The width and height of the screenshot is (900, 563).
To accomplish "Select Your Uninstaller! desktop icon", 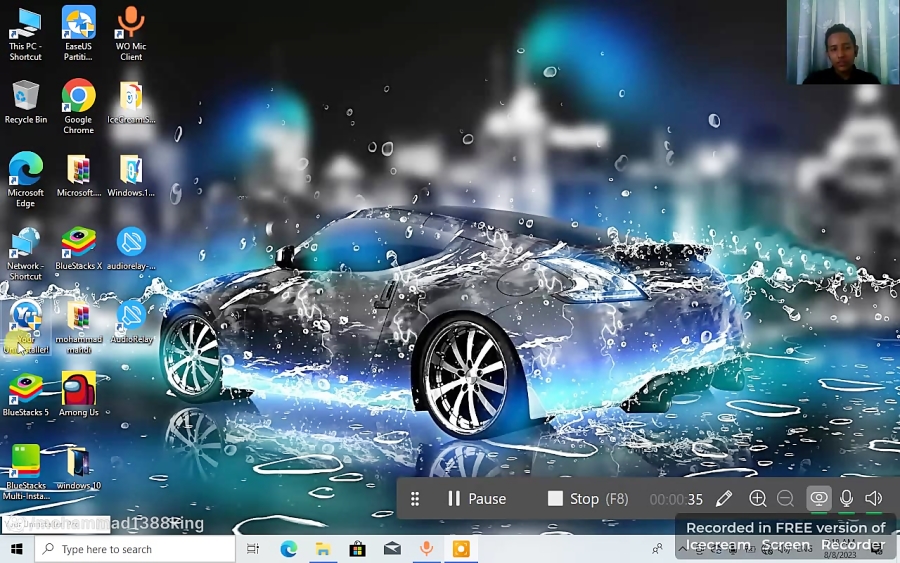I will 26,327.
